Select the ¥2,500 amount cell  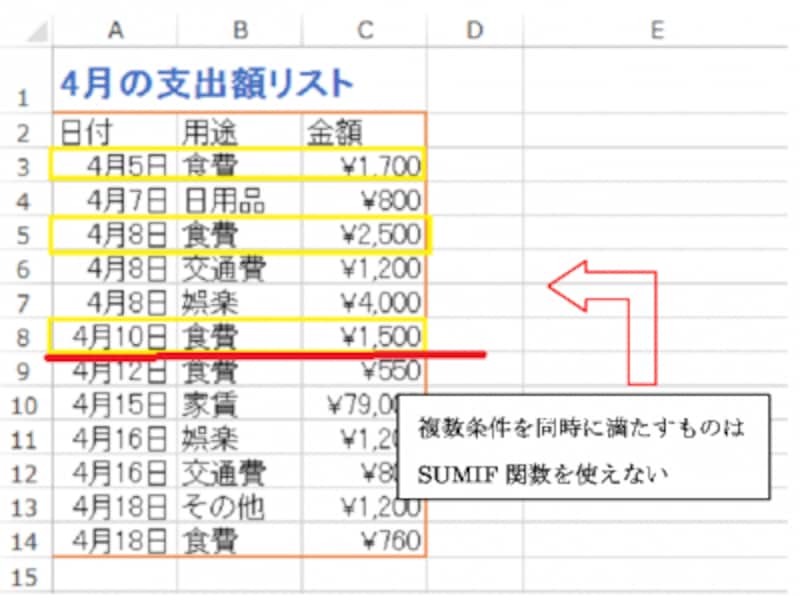(365, 234)
